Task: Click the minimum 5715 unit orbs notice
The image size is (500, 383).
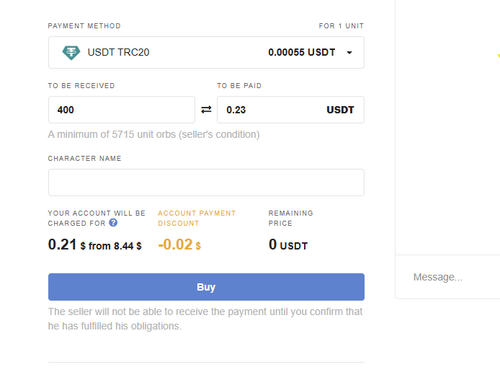Action: pos(154,134)
